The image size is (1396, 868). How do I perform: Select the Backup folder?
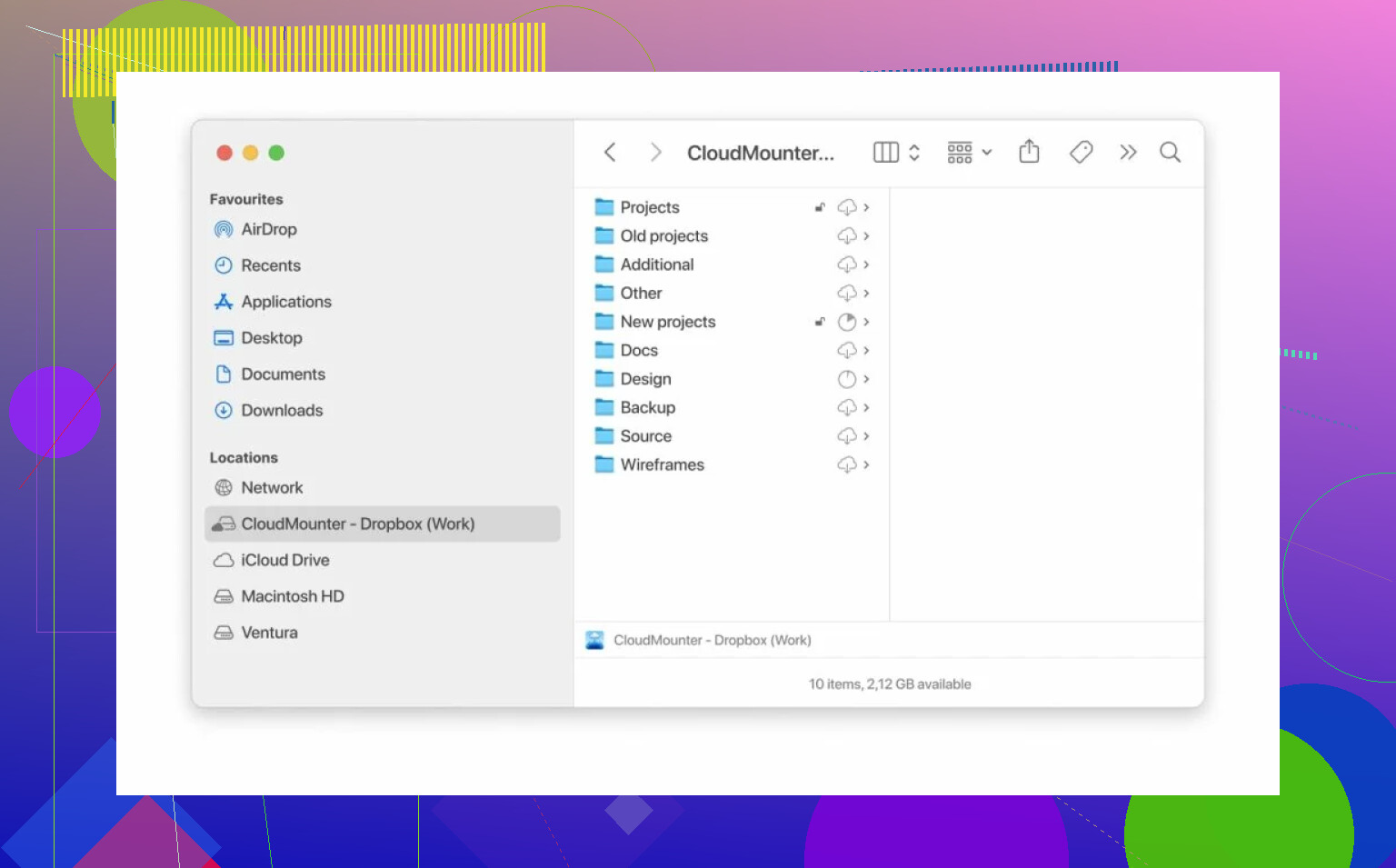coord(647,408)
